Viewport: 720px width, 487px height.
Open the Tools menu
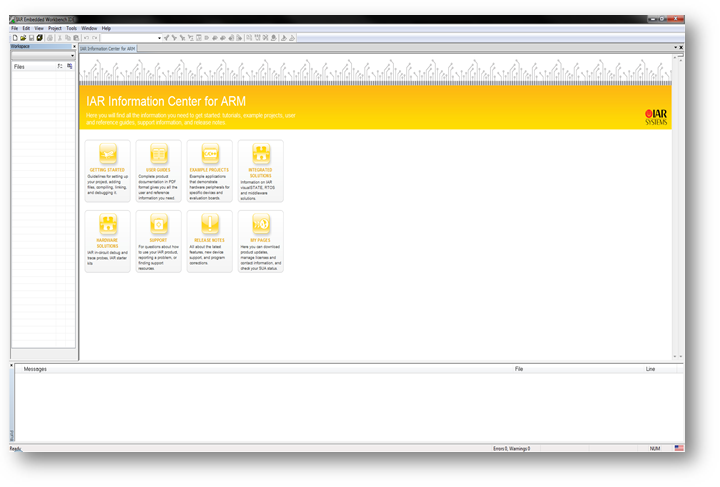tap(71, 28)
